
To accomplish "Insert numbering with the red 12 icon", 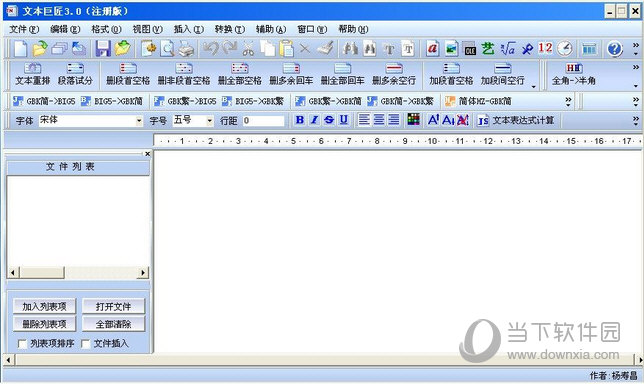I will 545,48.
